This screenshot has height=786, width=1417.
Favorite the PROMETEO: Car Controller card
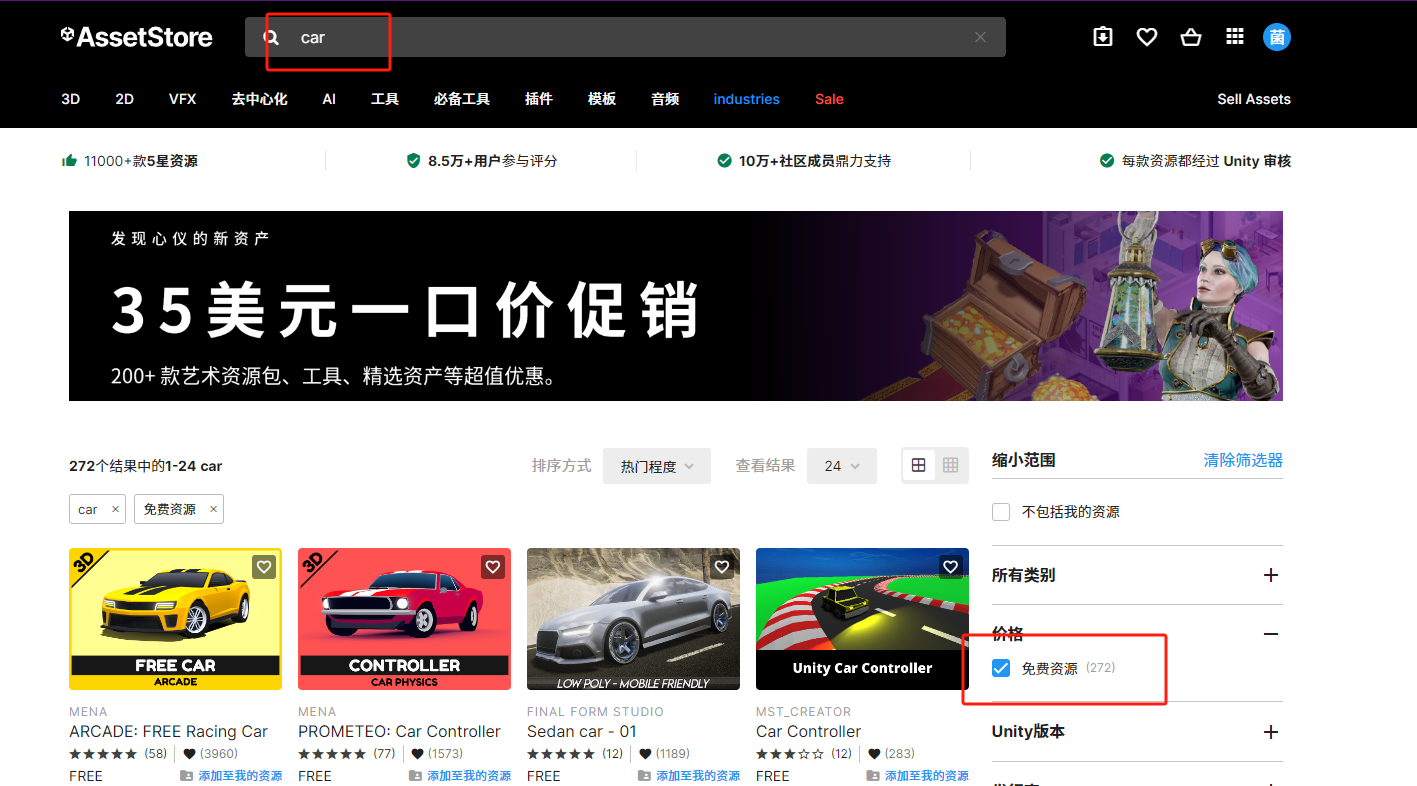(x=493, y=567)
